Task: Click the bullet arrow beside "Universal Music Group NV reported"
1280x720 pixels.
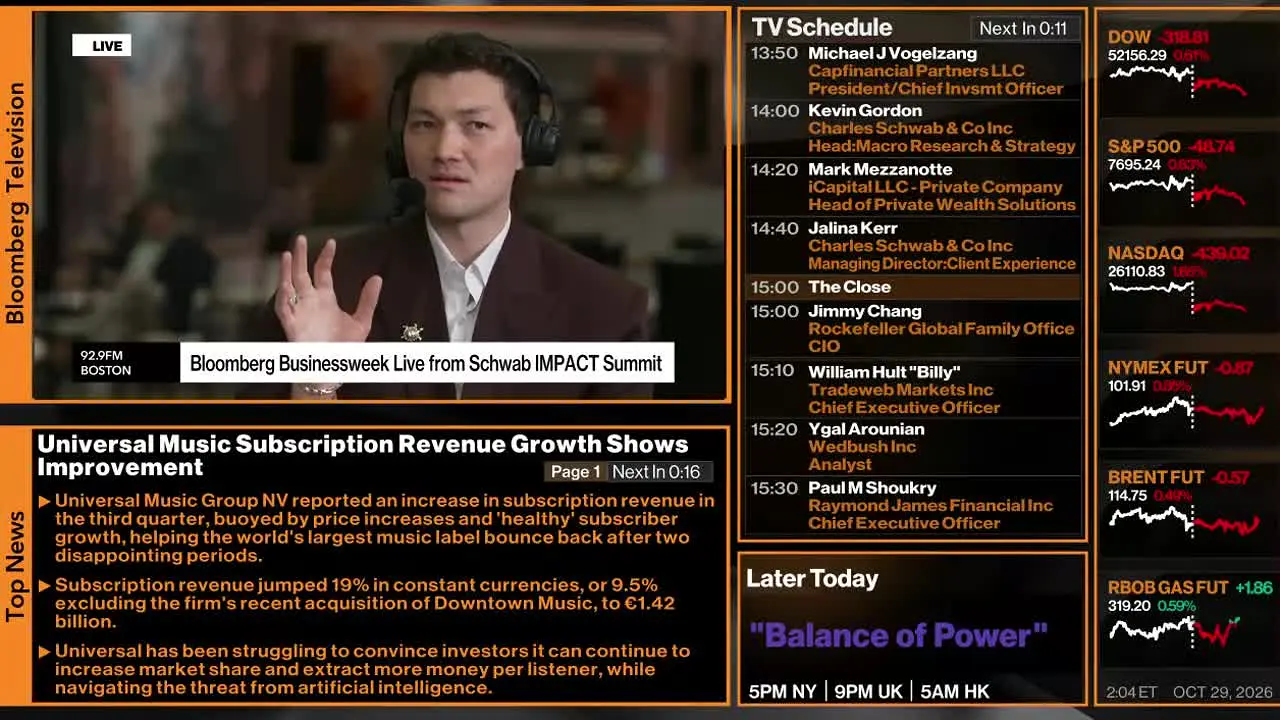Action: click(44, 501)
